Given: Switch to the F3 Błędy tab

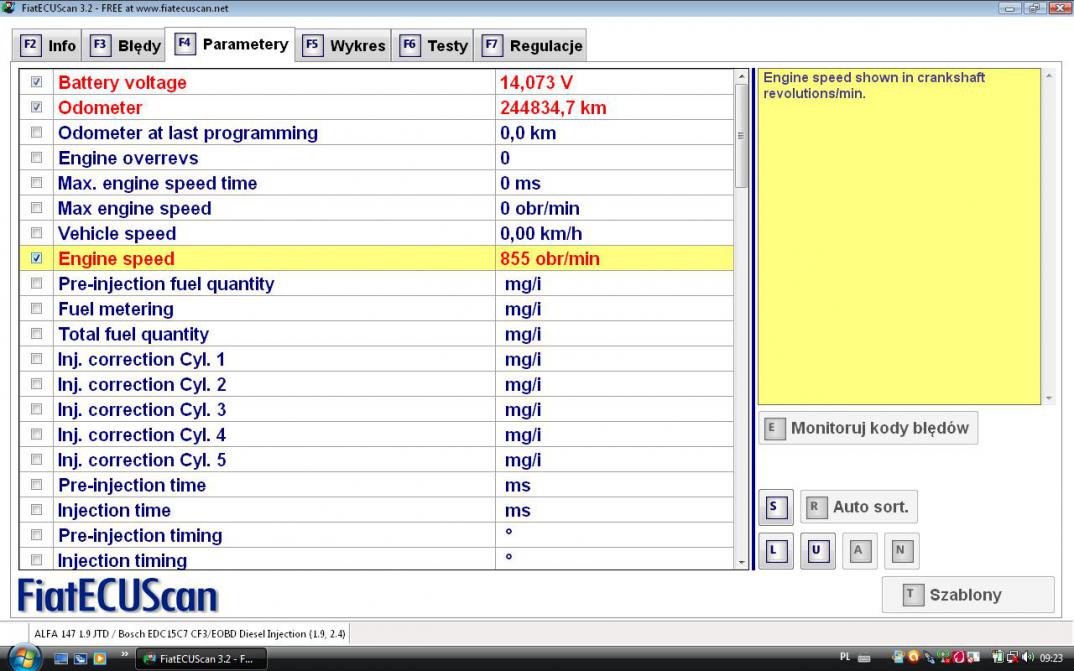Looking at the screenshot, I should pyautogui.click(x=125, y=46).
